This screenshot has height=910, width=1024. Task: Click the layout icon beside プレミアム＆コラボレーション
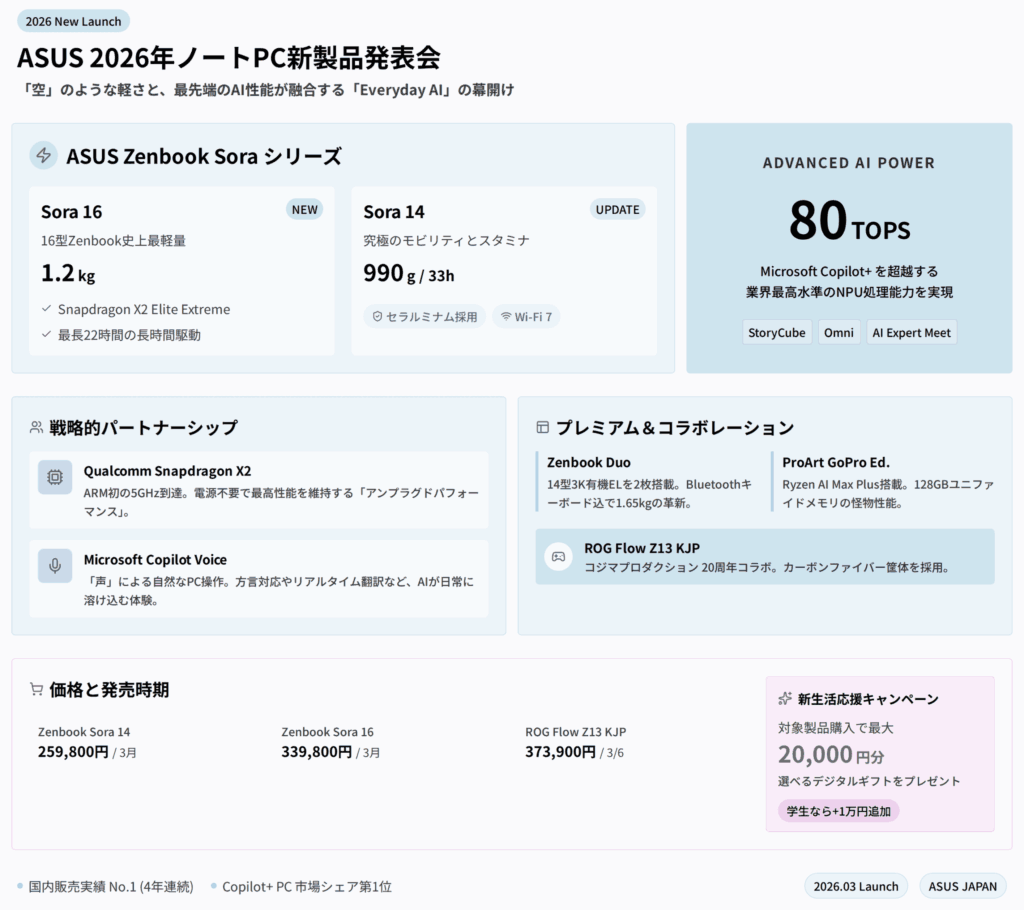pos(543,427)
